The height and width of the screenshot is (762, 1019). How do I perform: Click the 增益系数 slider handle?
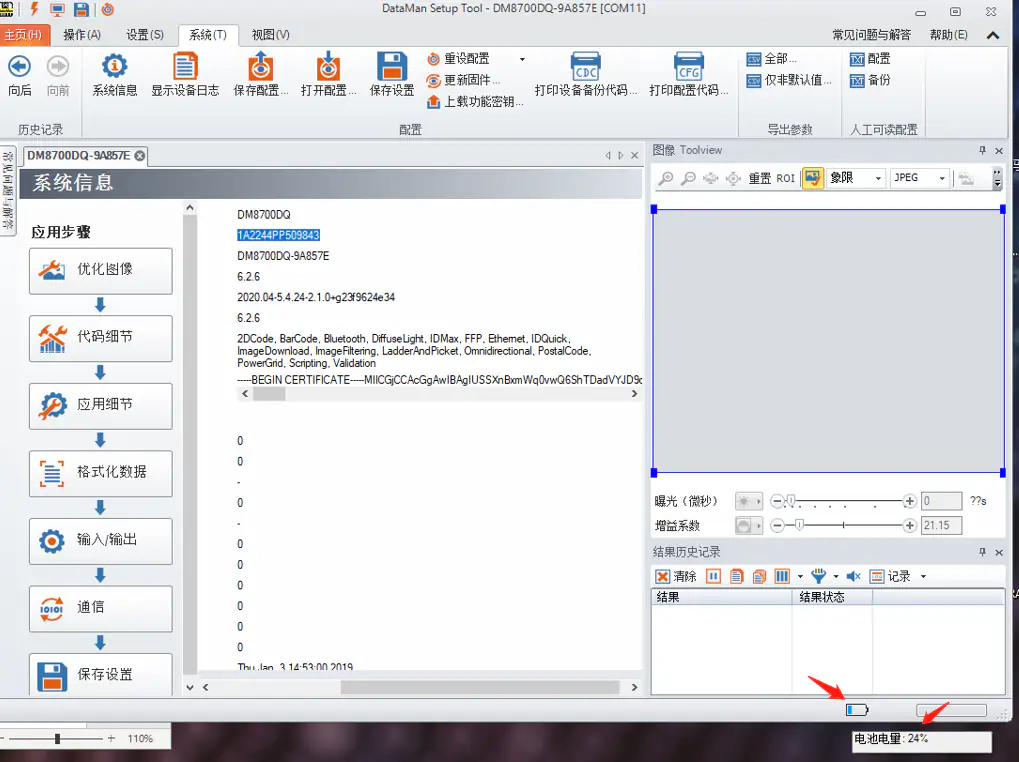(799, 525)
